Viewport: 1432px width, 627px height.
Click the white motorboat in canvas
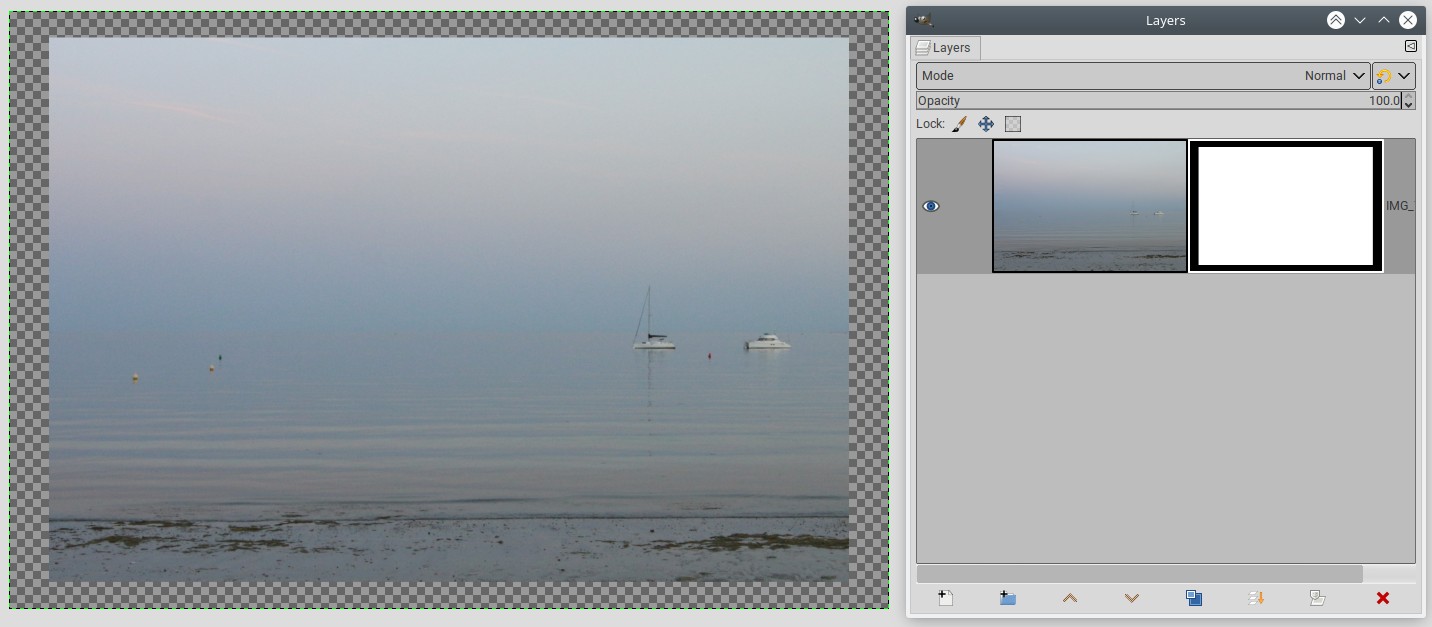768,342
